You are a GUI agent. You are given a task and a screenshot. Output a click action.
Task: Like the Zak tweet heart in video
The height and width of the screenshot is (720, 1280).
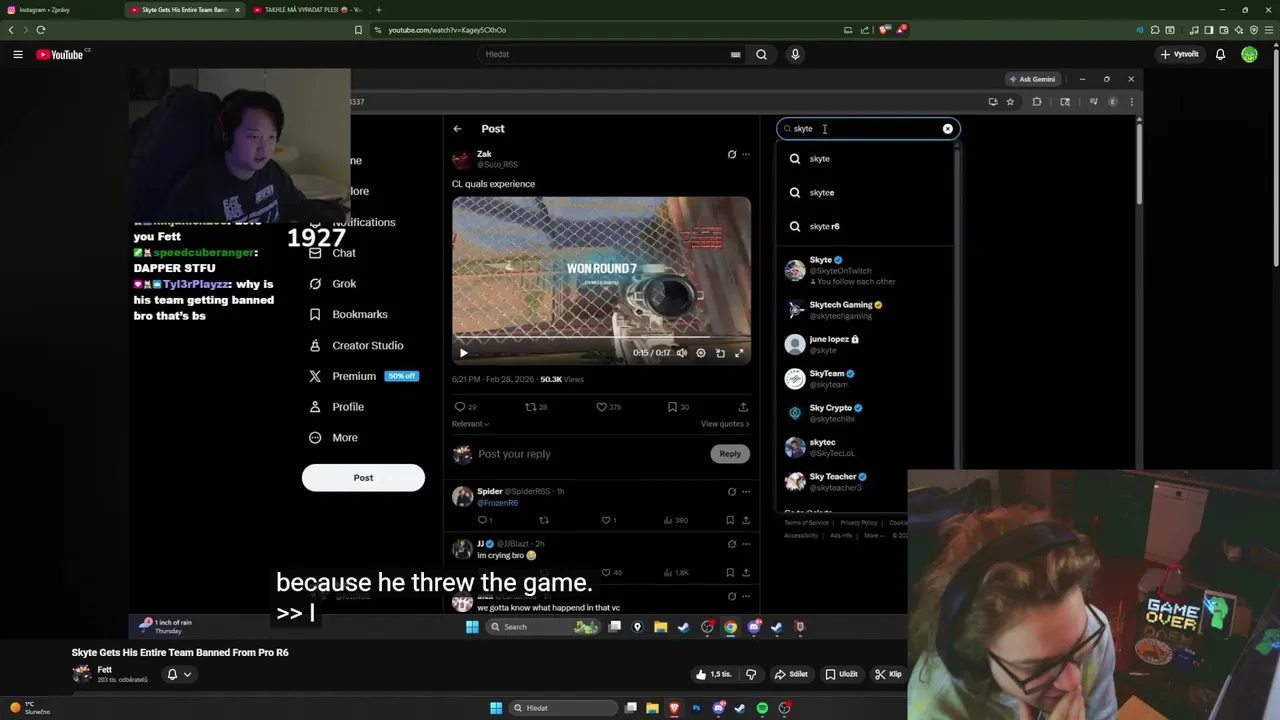[602, 407]
